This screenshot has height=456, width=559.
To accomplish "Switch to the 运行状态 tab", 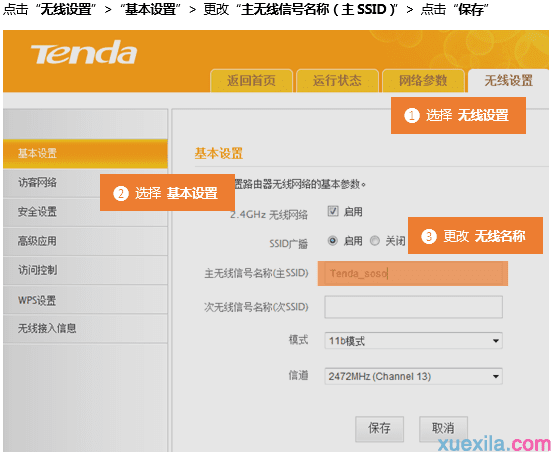I will tap(337, 81).
